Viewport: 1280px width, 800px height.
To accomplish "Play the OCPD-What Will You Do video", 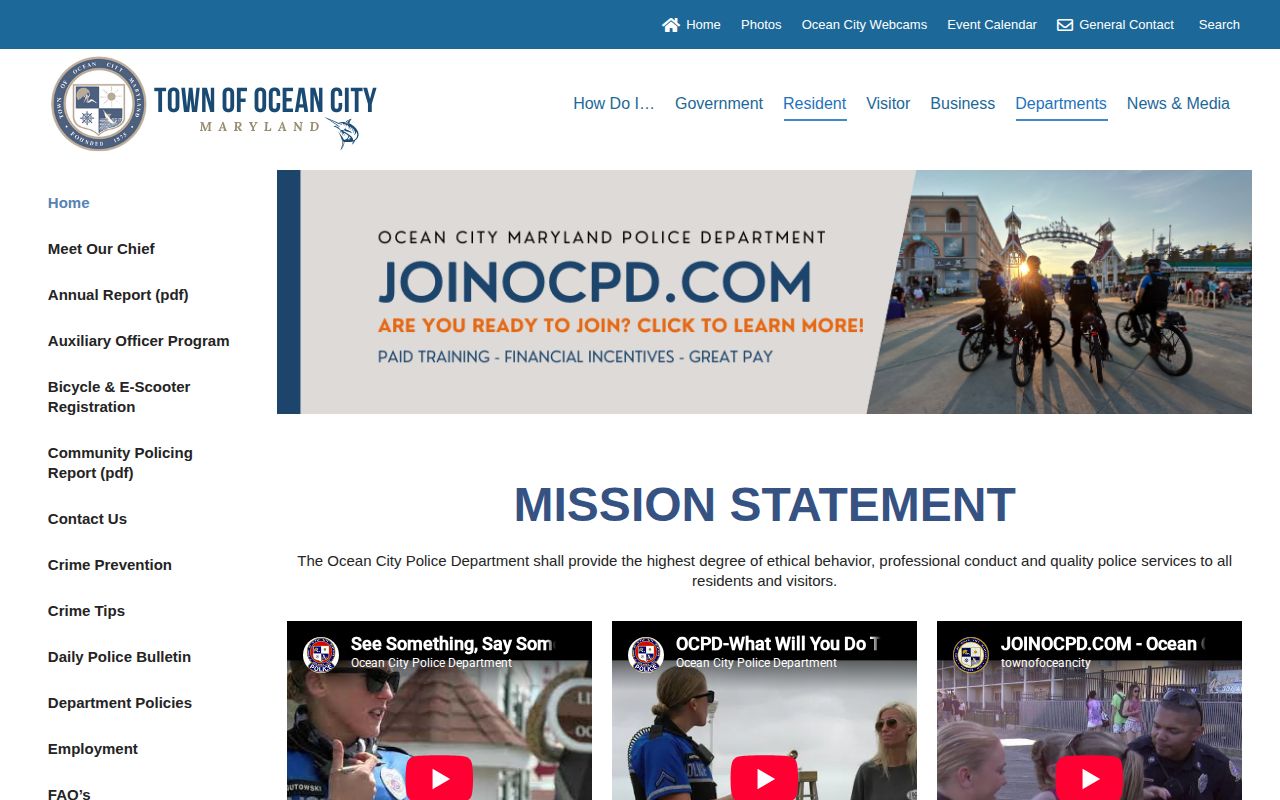I will pyautogui.click(x=764, y=778).
